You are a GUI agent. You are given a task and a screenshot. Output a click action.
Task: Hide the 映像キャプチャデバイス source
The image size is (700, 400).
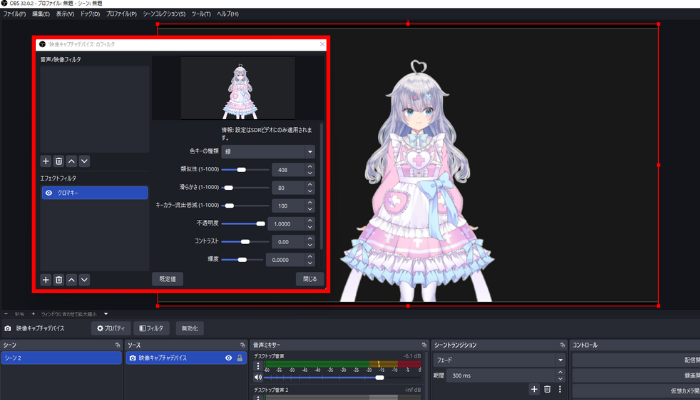point(229,358)
